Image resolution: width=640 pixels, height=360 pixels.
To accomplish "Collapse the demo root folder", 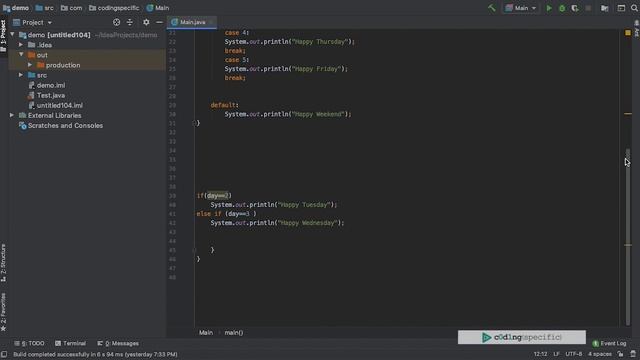I will pos(12,35).
